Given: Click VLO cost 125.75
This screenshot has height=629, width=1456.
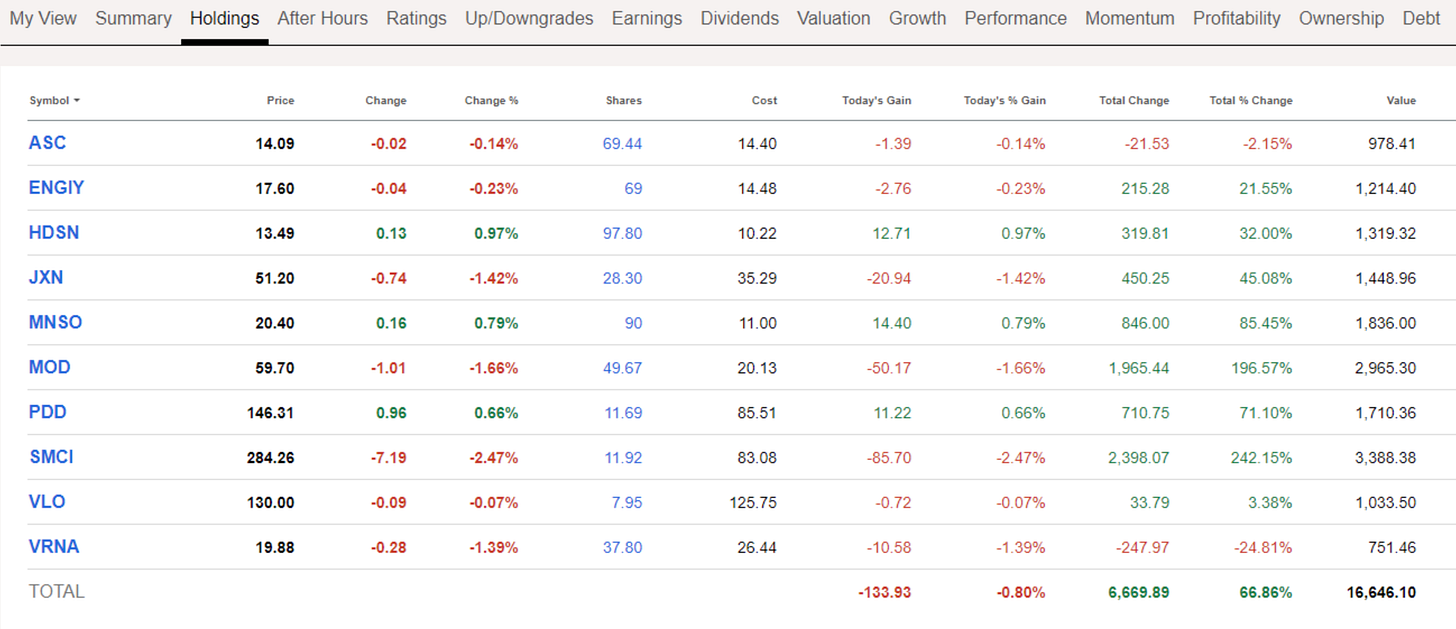Looking at the screenshot, I should 753,503.
